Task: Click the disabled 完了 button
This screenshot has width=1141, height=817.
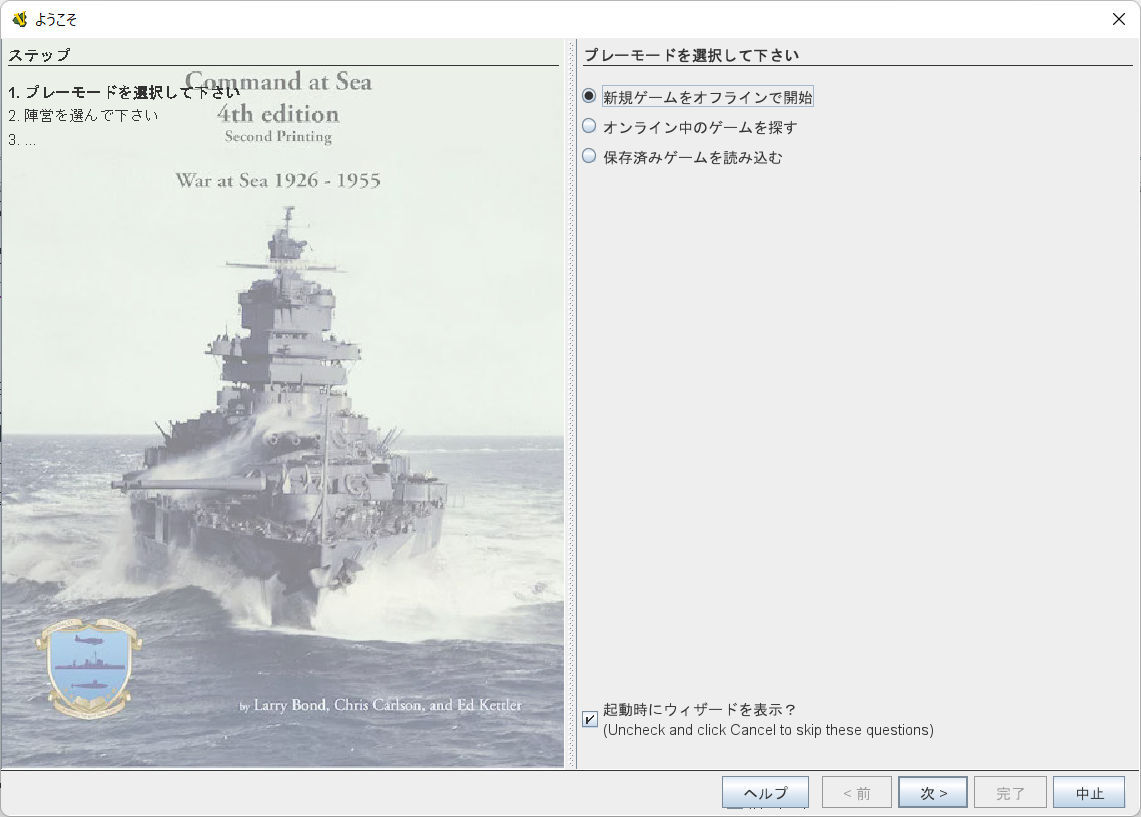Action: [x=1010, y=792]
